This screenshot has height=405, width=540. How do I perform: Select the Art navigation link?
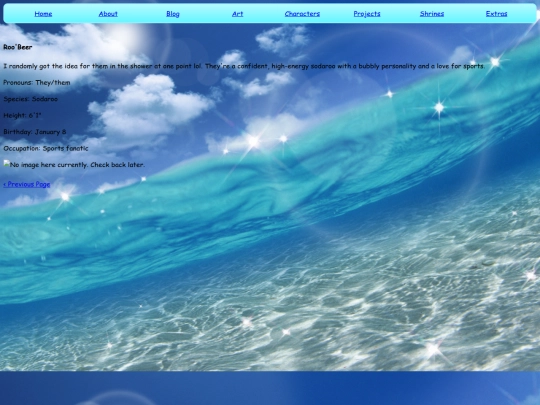point(237,14)
